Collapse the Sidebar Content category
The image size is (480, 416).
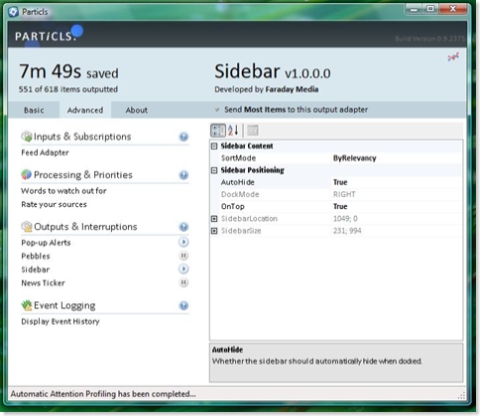pyautogui.click(x=214, y=146)
